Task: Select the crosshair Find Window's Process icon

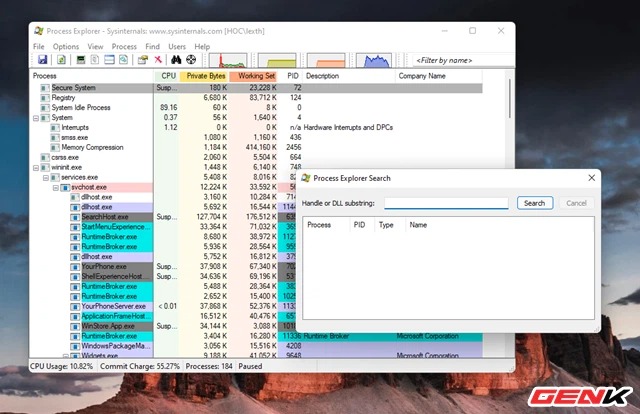Action: [192, 60]
